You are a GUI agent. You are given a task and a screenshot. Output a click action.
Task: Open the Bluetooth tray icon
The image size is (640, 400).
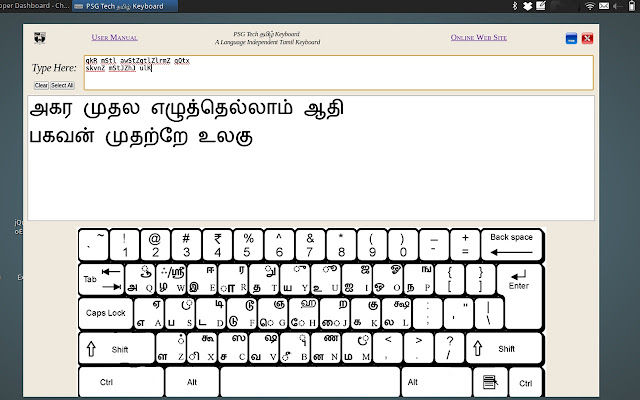pos(515,6)
